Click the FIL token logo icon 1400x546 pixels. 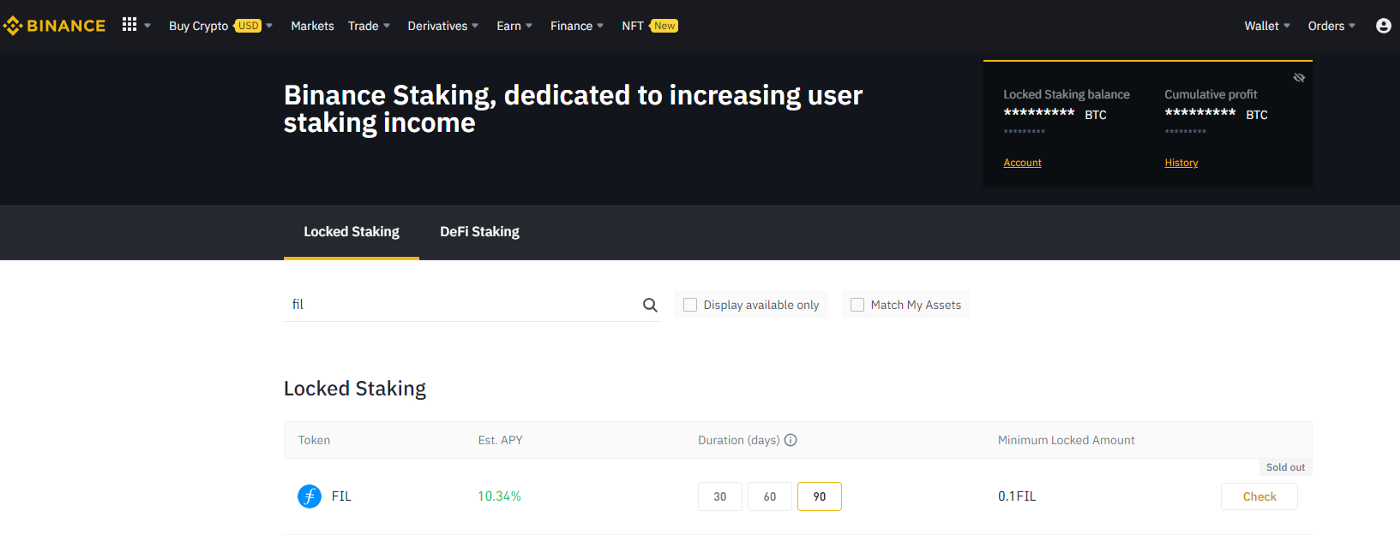(x=310, y=496)
